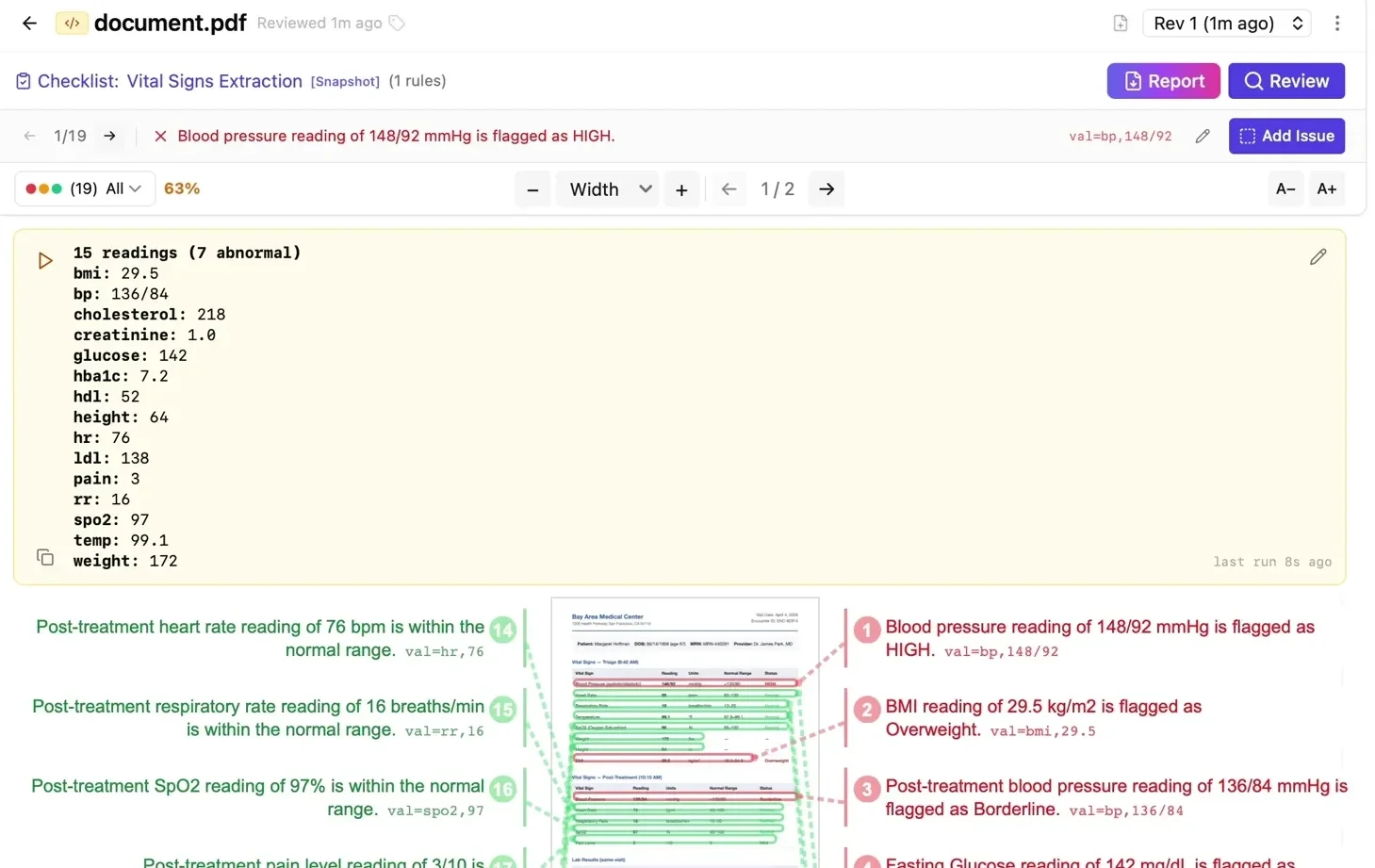The image size is (1375, 868).
Task: Go to the next page of 1 / 2
Action: coord(827,189)
